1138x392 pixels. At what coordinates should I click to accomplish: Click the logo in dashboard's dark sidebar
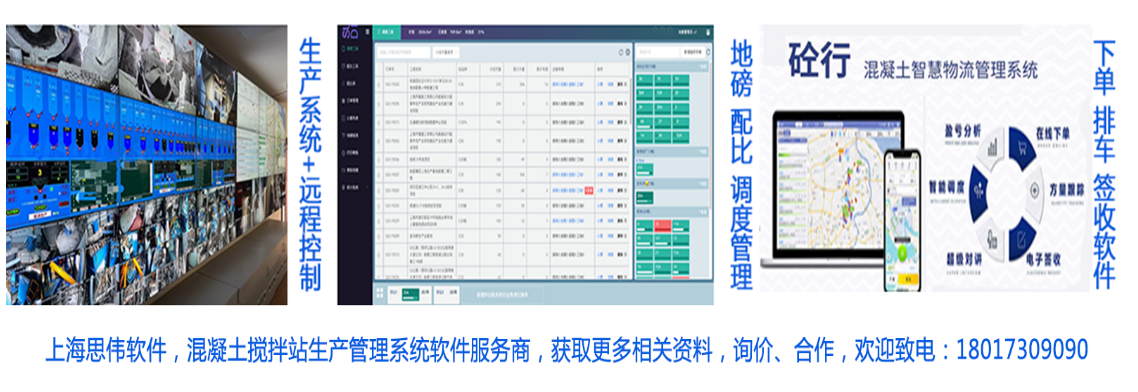coord(350,32)
